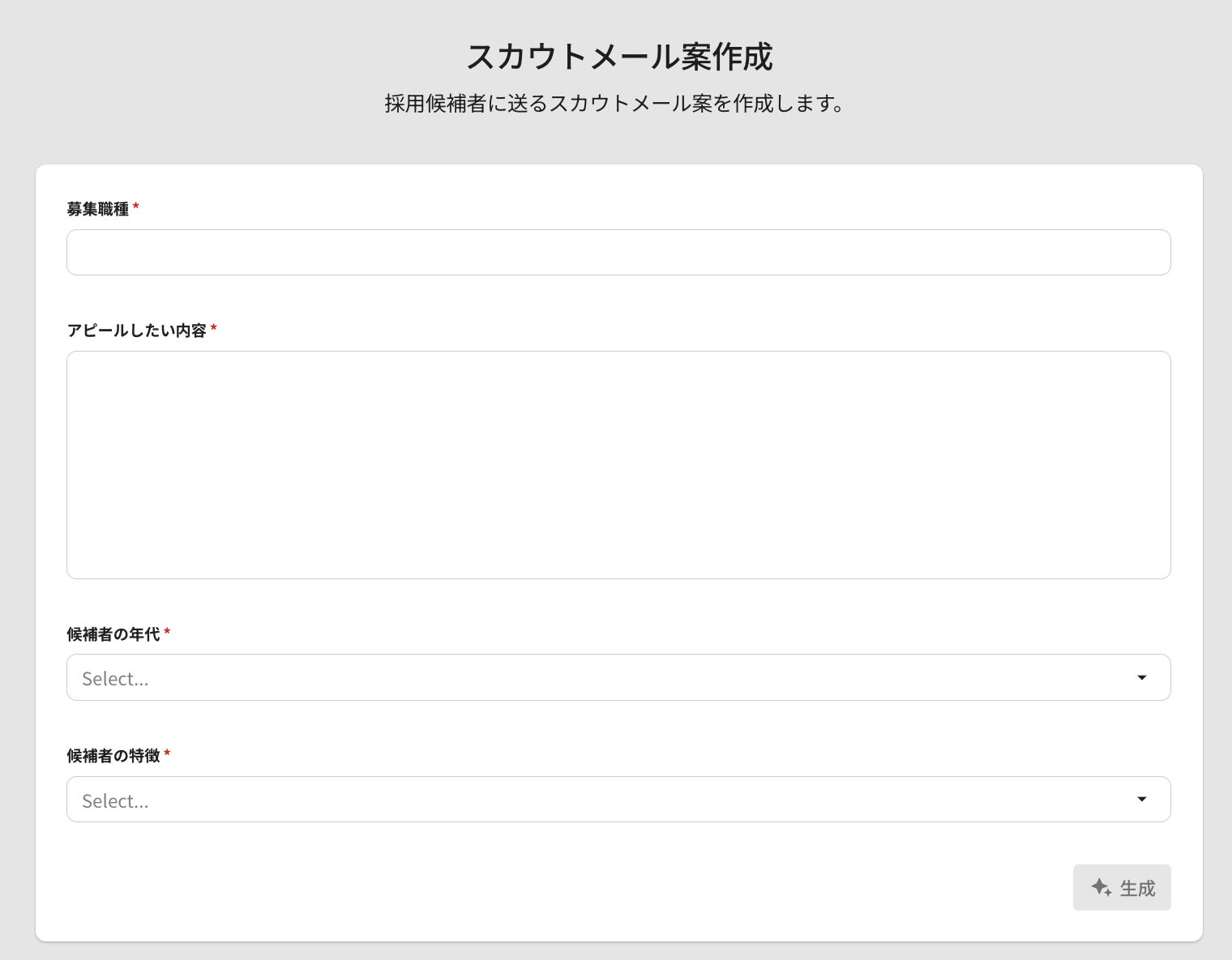The image size is (1232, 960).
Task: Click the 候補者の年代 field label
Action: point(113,634)
